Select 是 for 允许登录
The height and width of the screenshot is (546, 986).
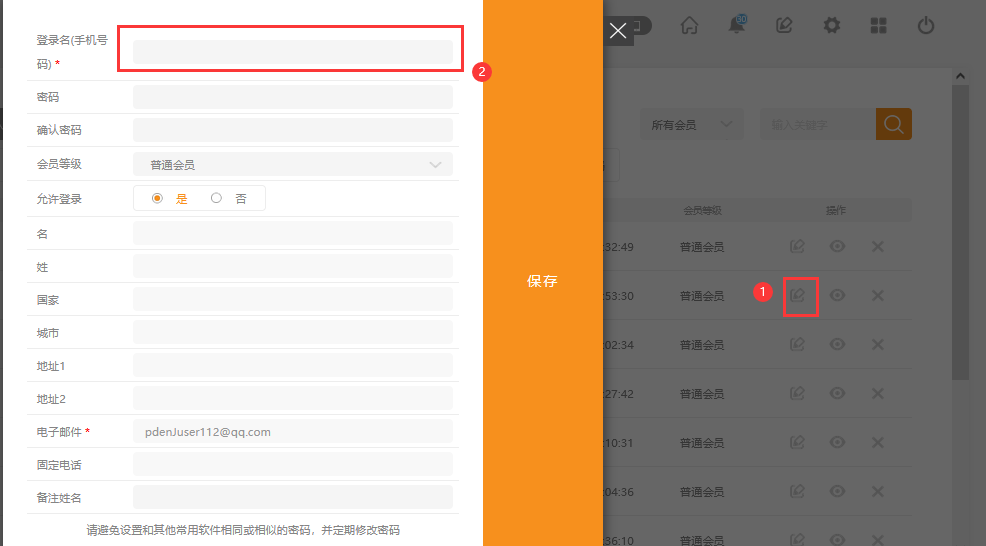[x=158, y=198]
